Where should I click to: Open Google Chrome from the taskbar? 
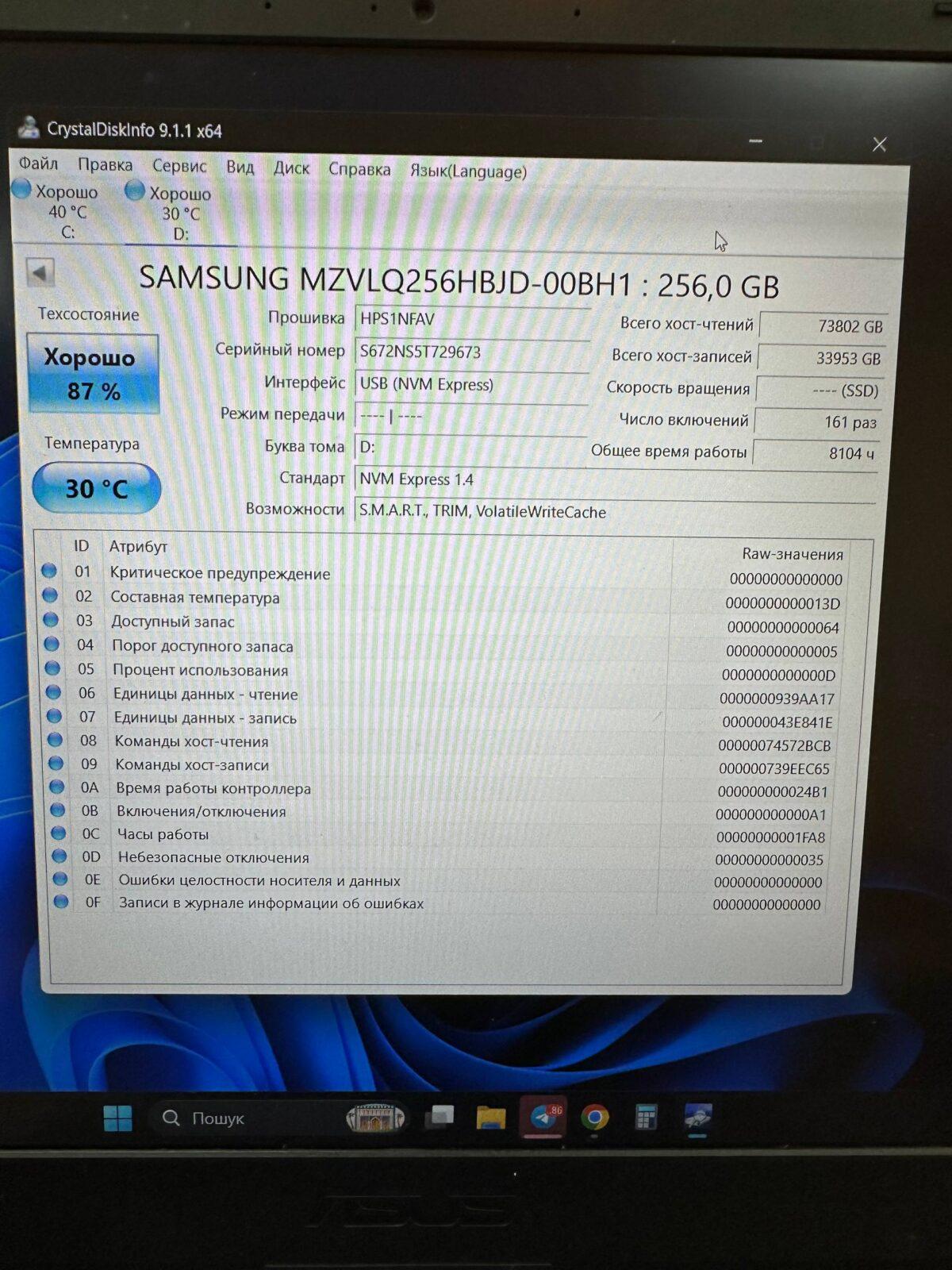pyautogui.click(x=594, y=1118)
